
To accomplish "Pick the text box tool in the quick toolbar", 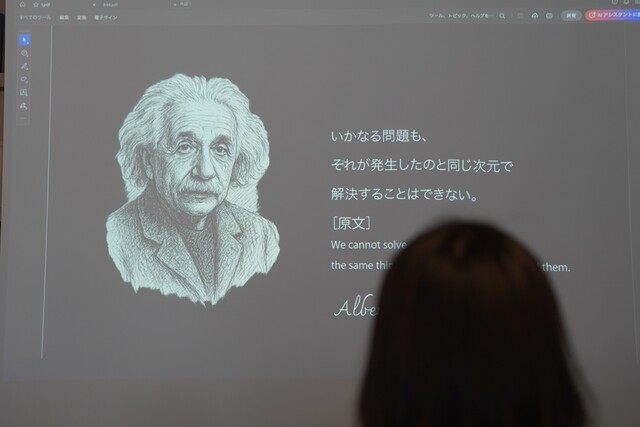I will click(24, 93).
